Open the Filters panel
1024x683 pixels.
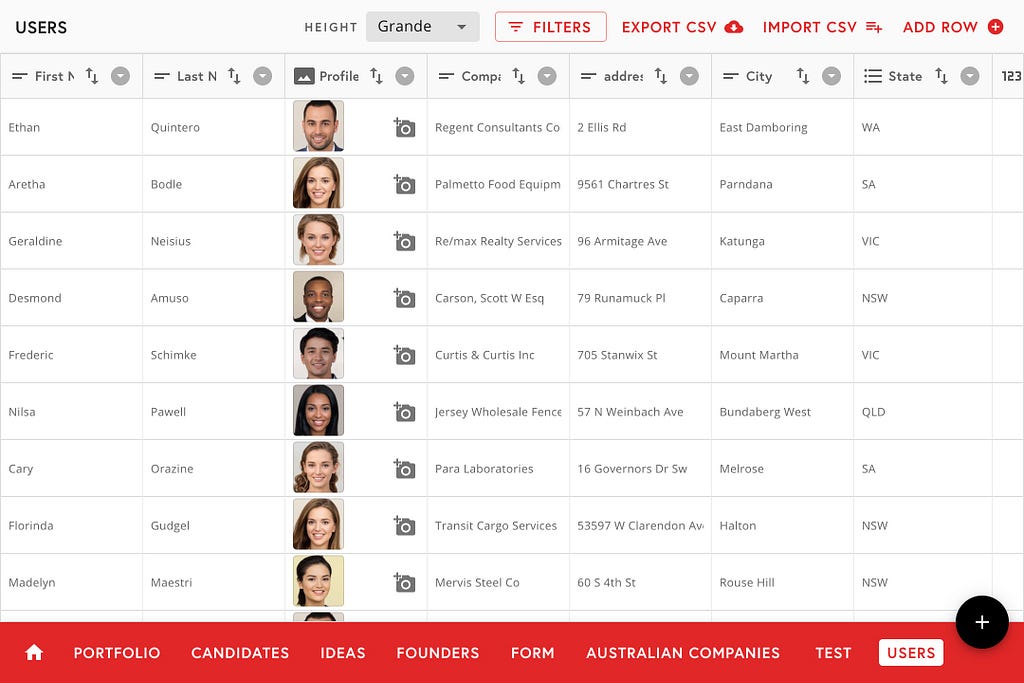(551, 27)
